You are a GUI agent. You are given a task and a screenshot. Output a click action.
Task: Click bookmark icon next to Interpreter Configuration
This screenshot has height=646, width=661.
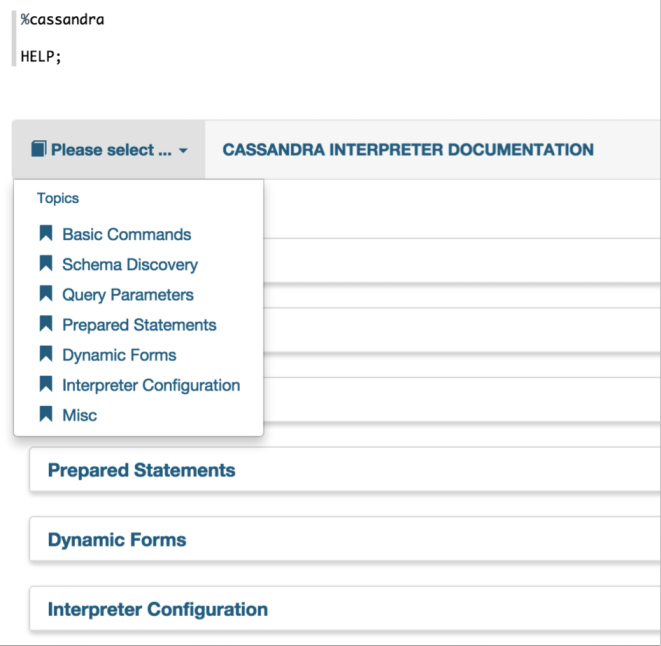pyautogui.click(x=45, y=384)
